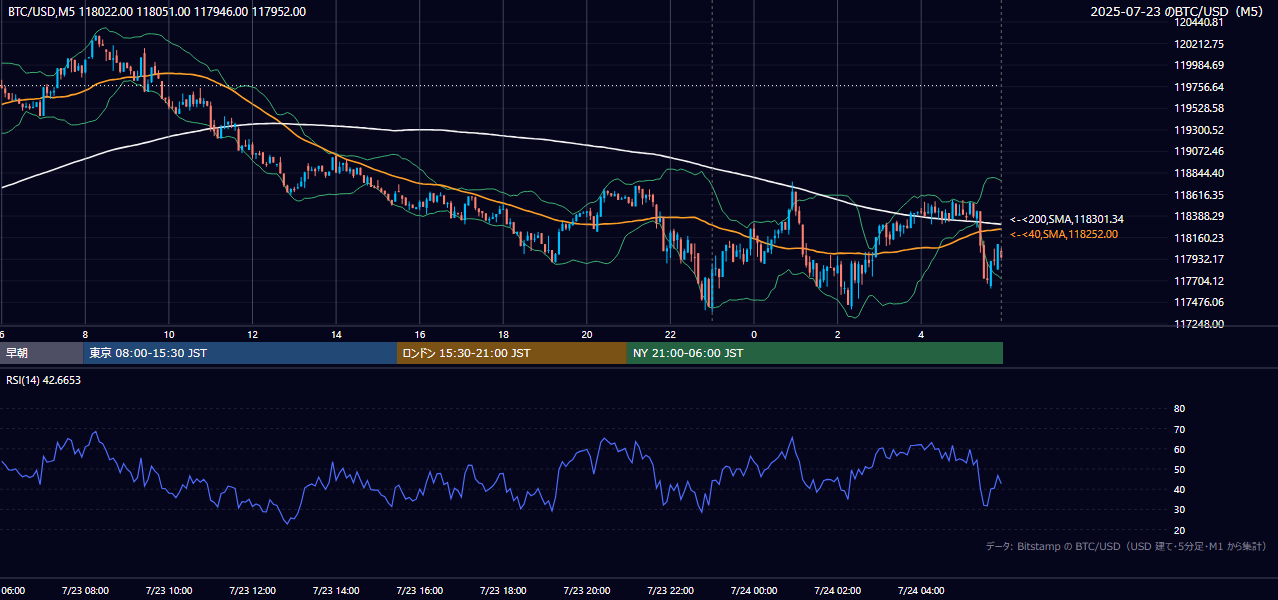Select the NY 21:00-06:00 JST session band
Viewport: 1278px width, 600px height.
(815, 353)
